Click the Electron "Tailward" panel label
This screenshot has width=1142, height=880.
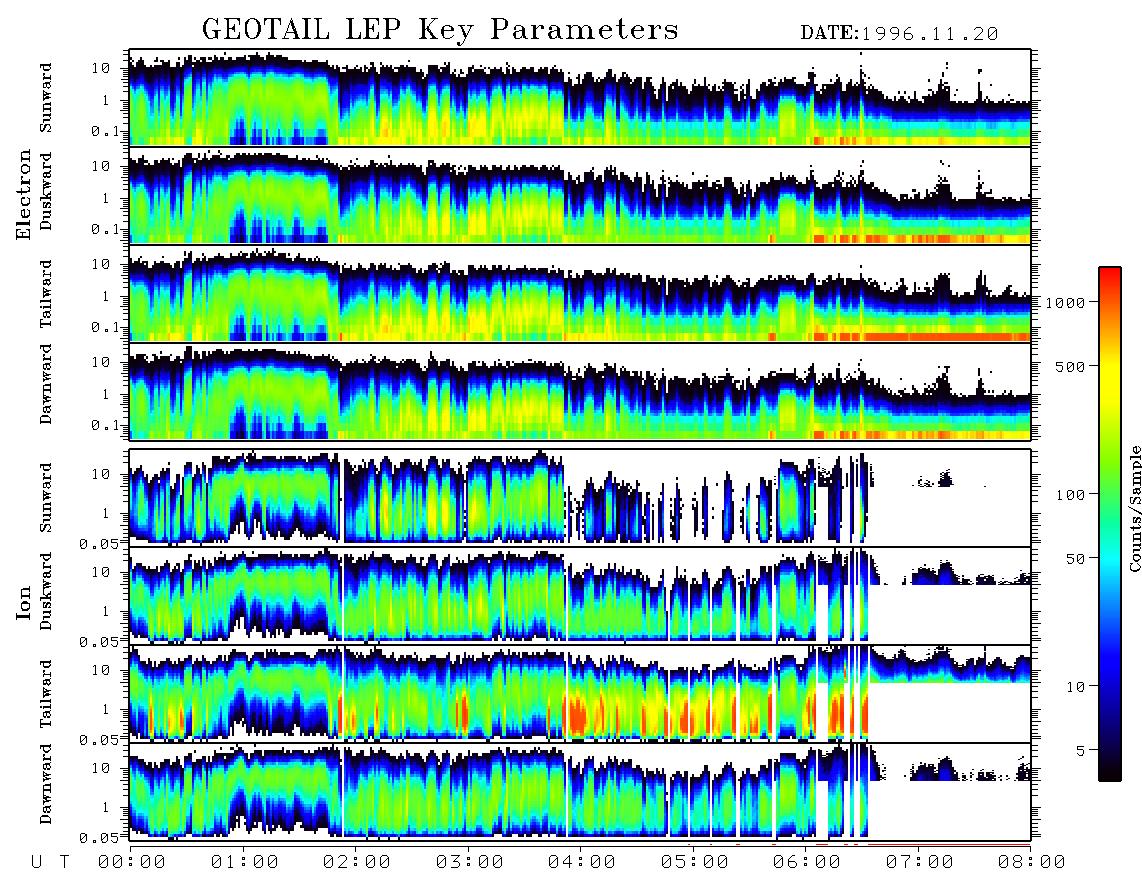pyautogui.click(x=46, y=294)
